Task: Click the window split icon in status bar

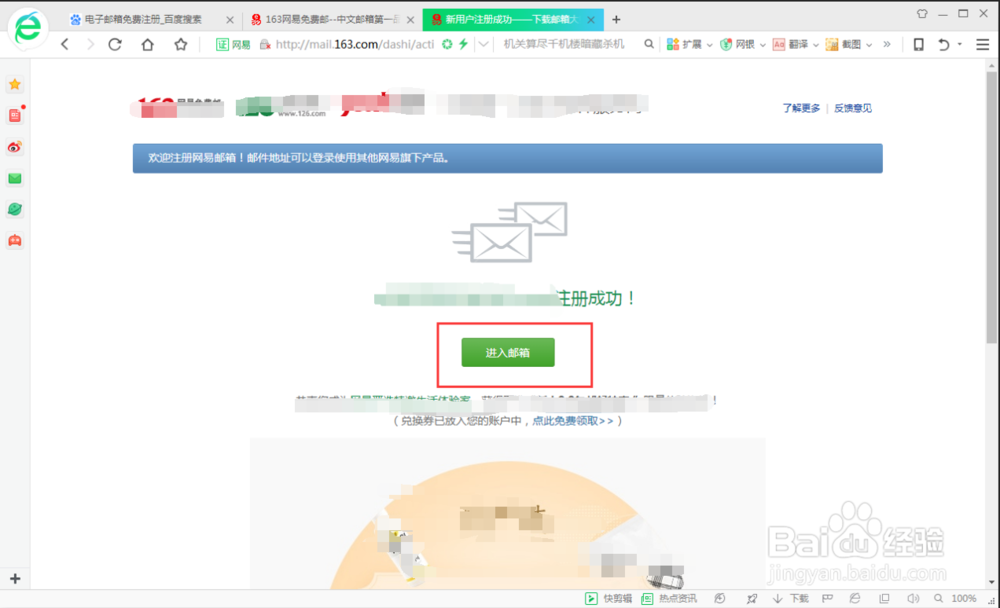Action: point(884,598)
